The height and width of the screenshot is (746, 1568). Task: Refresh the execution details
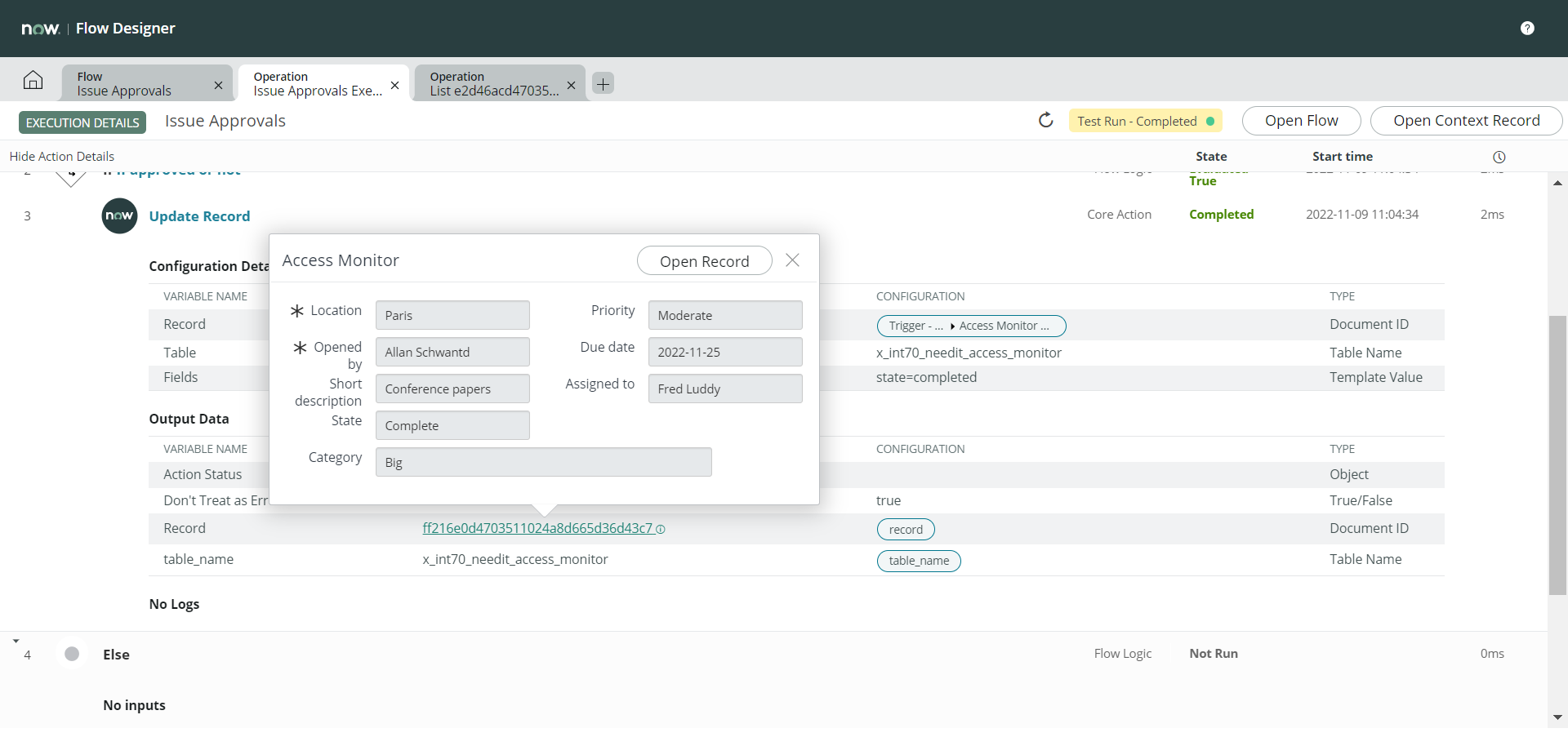pos(1046,120)
